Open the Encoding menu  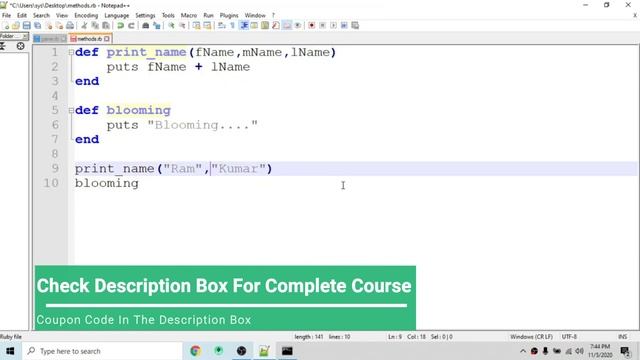point(86,16)
